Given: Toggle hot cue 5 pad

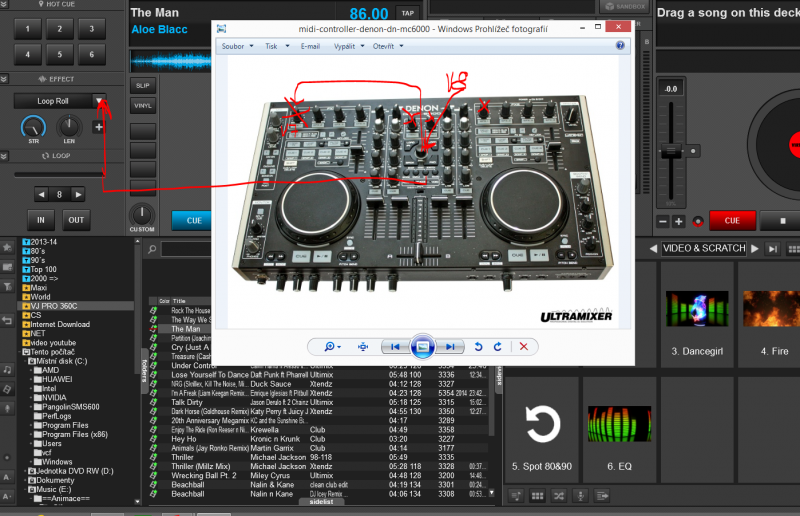Looking at the screenshot, I should click(60, 54).
